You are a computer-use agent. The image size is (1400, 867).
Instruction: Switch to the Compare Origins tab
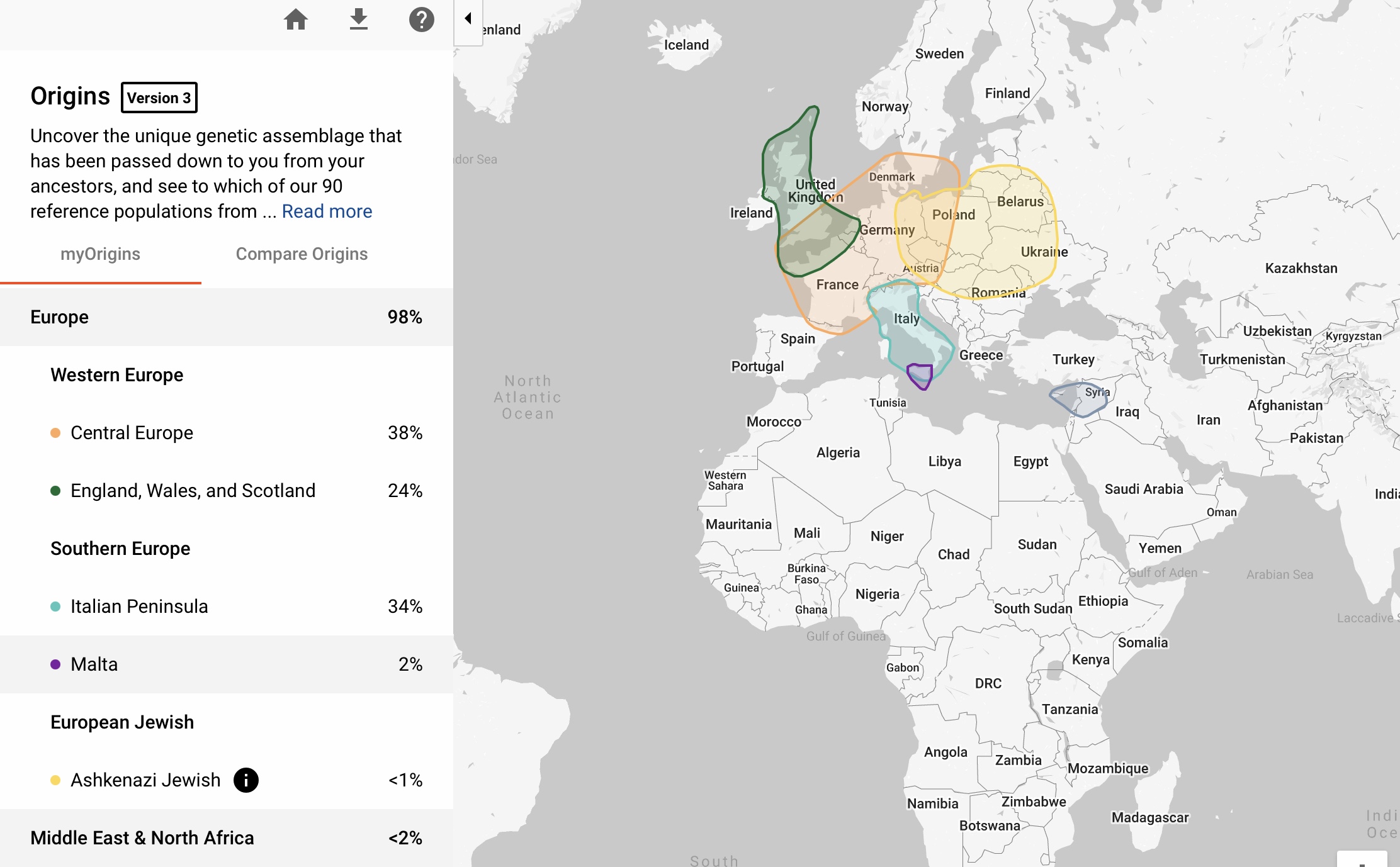[x=302, y=254]
